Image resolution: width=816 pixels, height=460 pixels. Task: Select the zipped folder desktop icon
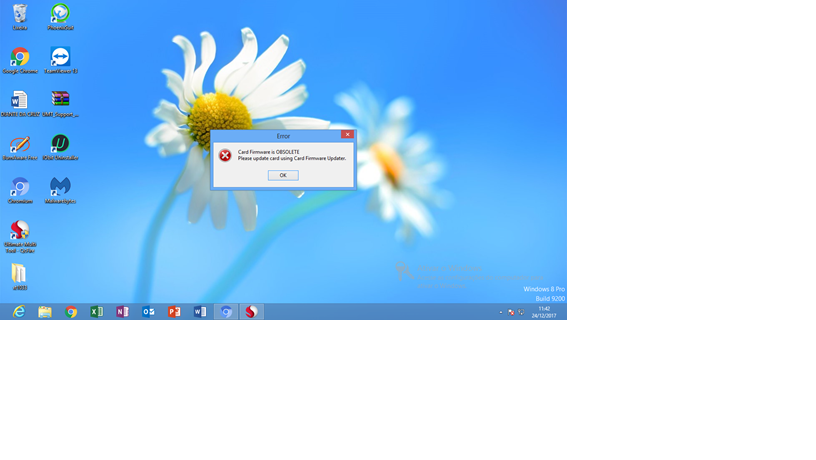19,277
